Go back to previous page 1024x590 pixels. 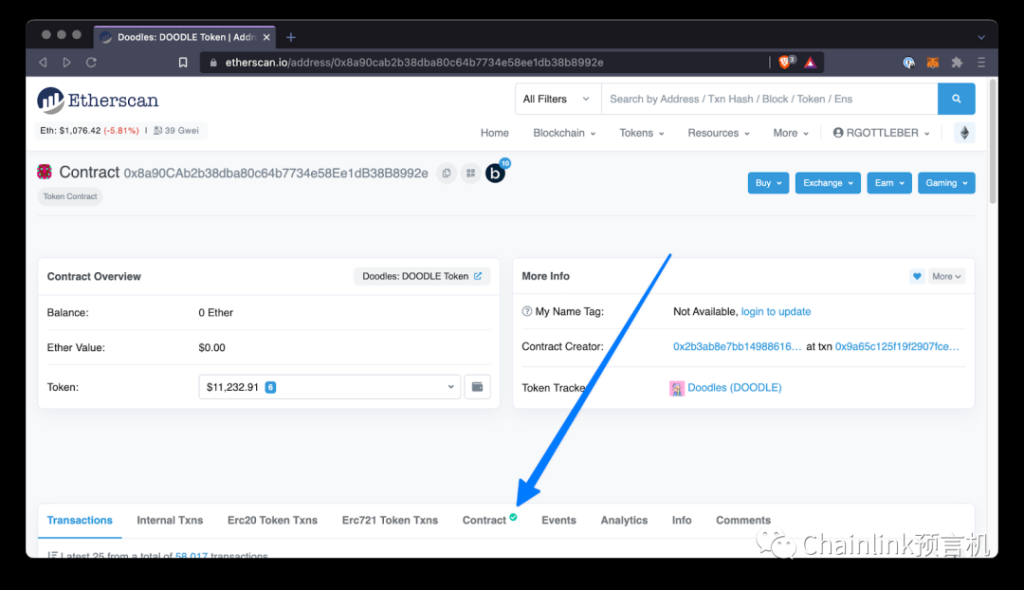pos(43,62)
